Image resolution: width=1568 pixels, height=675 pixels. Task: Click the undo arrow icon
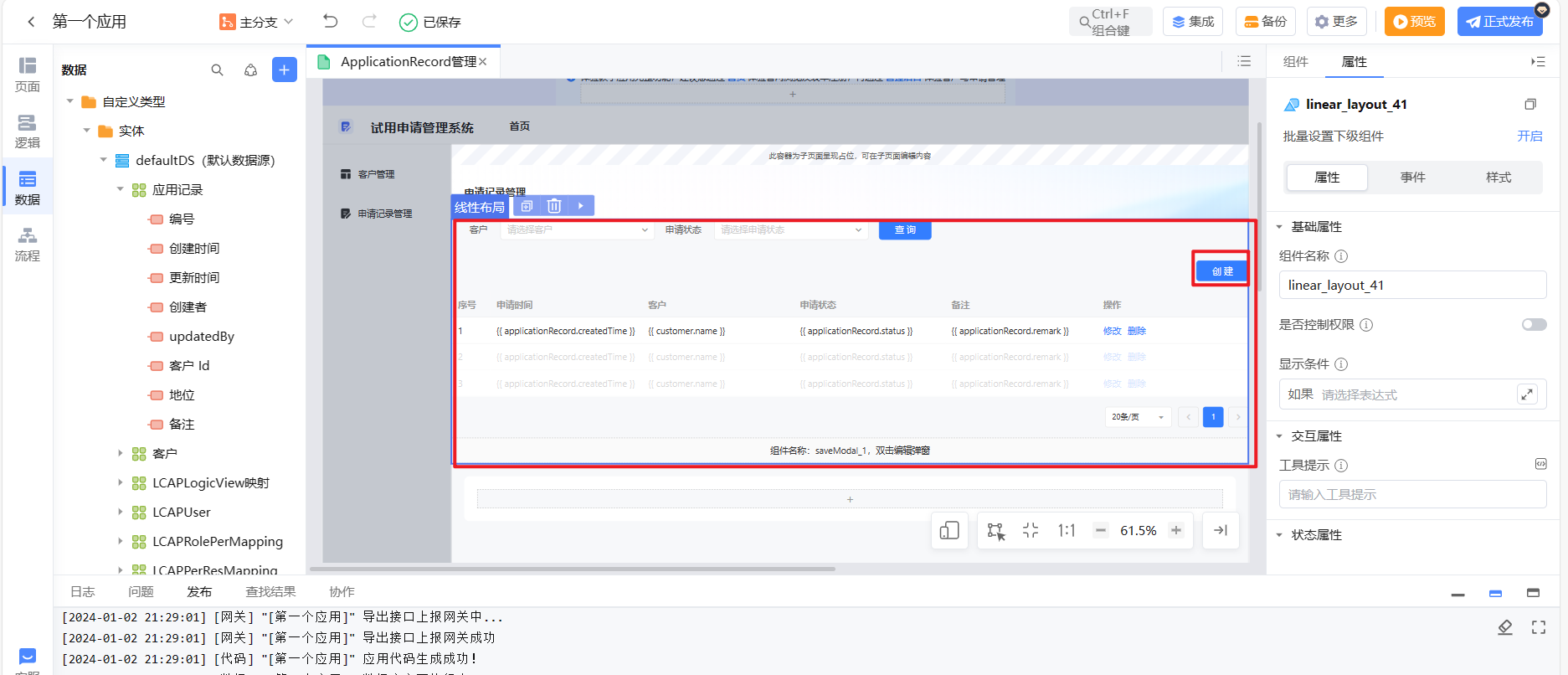click(331, 21)
